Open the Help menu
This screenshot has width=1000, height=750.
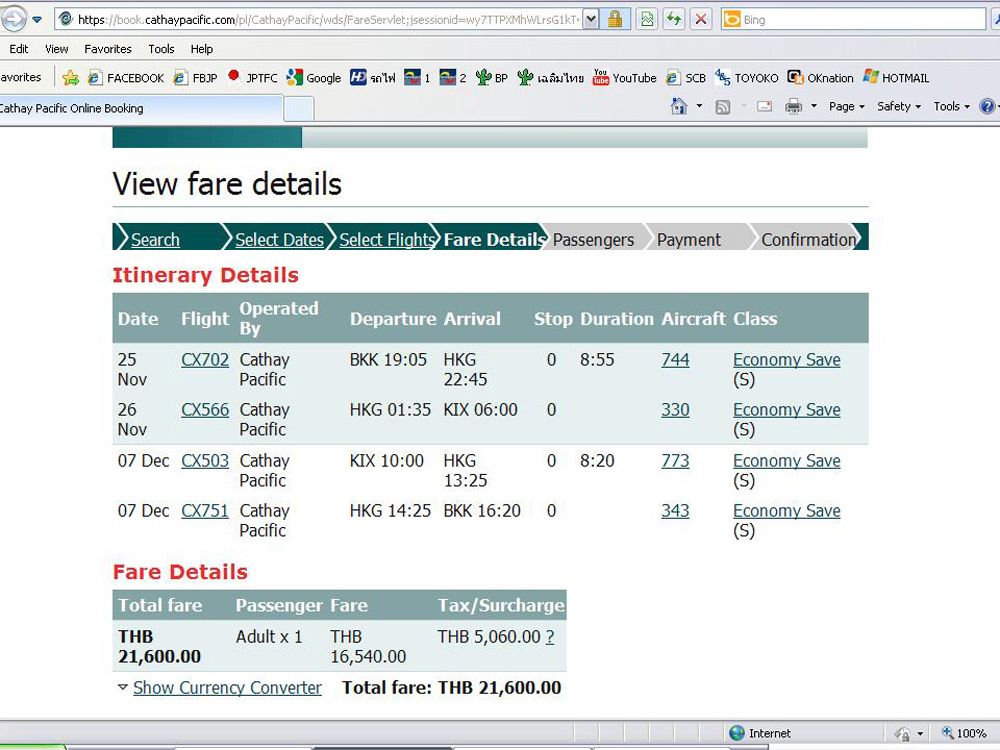(202, 49)
